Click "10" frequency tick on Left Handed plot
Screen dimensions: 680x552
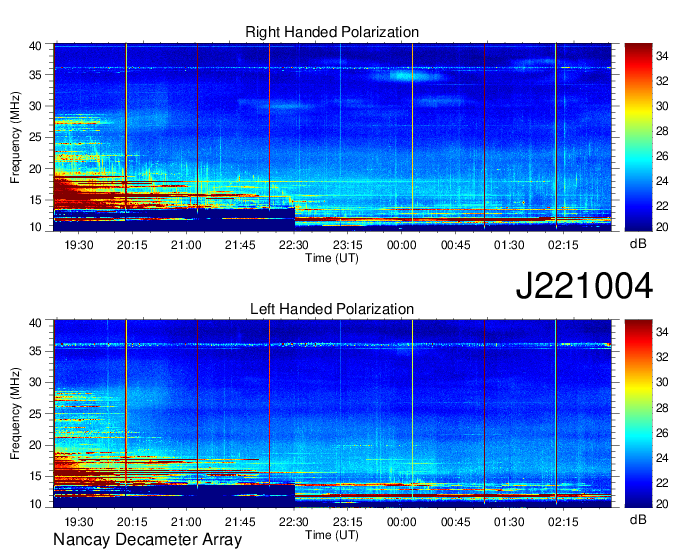point(35,504)
